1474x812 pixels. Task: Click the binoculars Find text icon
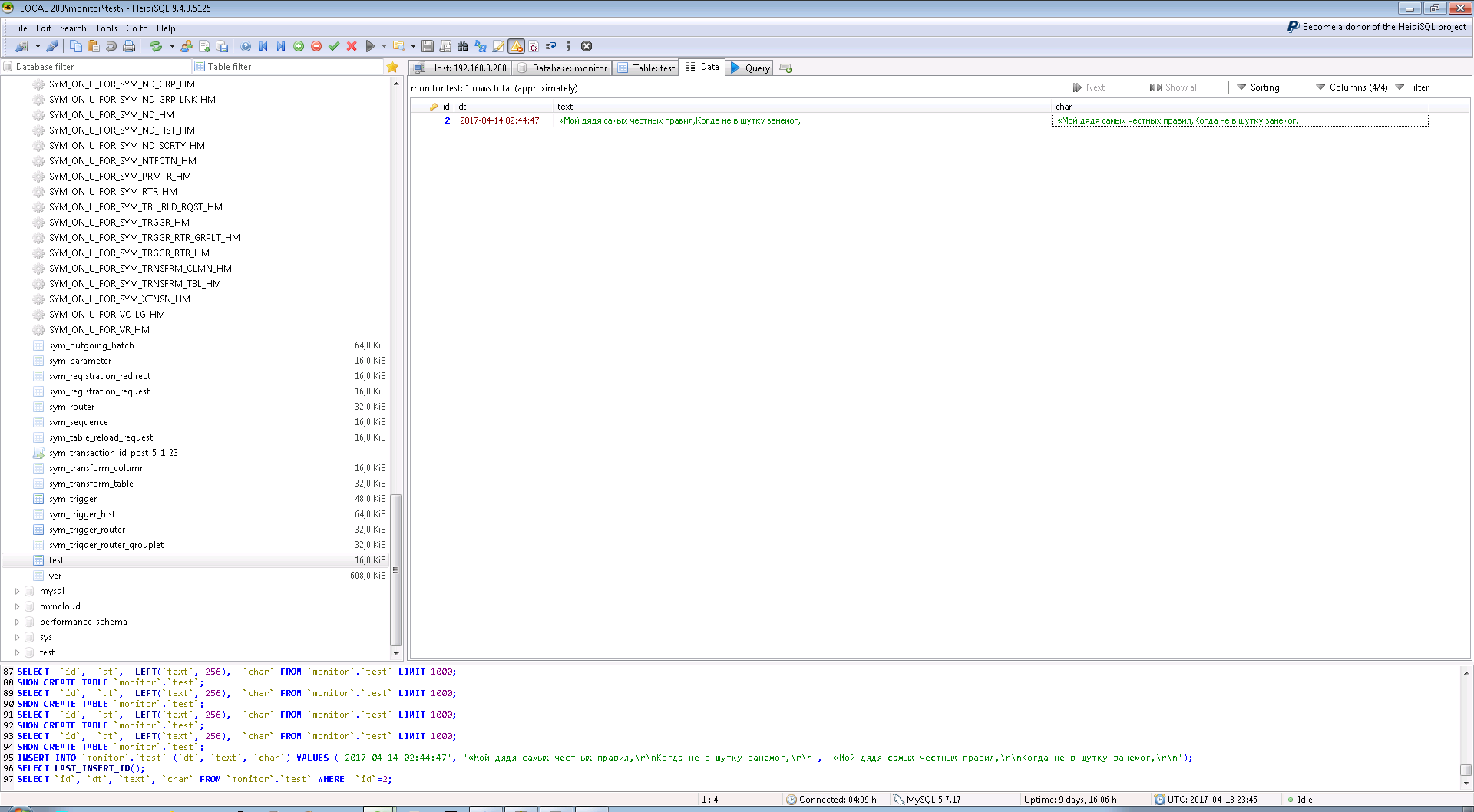click(x=462, y=46)
